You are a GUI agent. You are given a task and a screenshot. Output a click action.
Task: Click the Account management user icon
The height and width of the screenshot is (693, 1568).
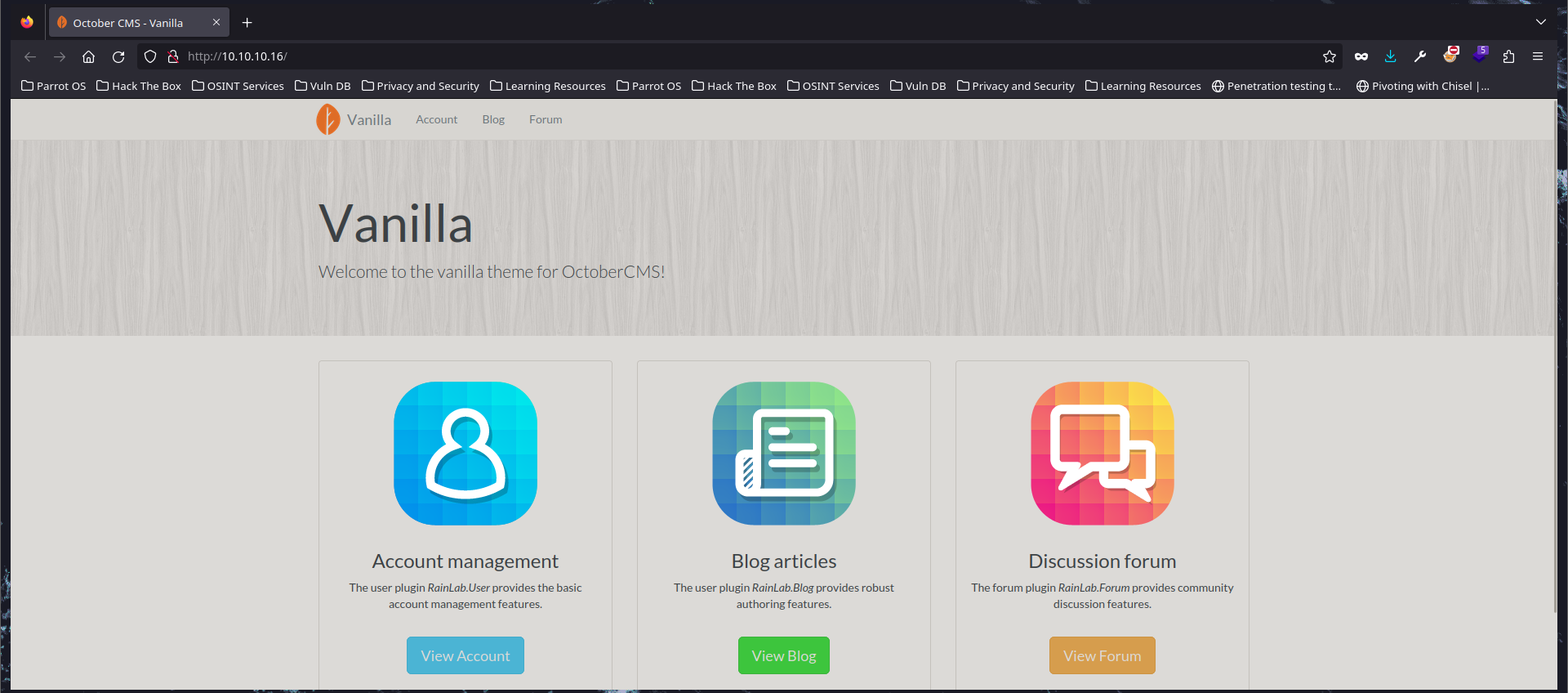tap(465, 454)
